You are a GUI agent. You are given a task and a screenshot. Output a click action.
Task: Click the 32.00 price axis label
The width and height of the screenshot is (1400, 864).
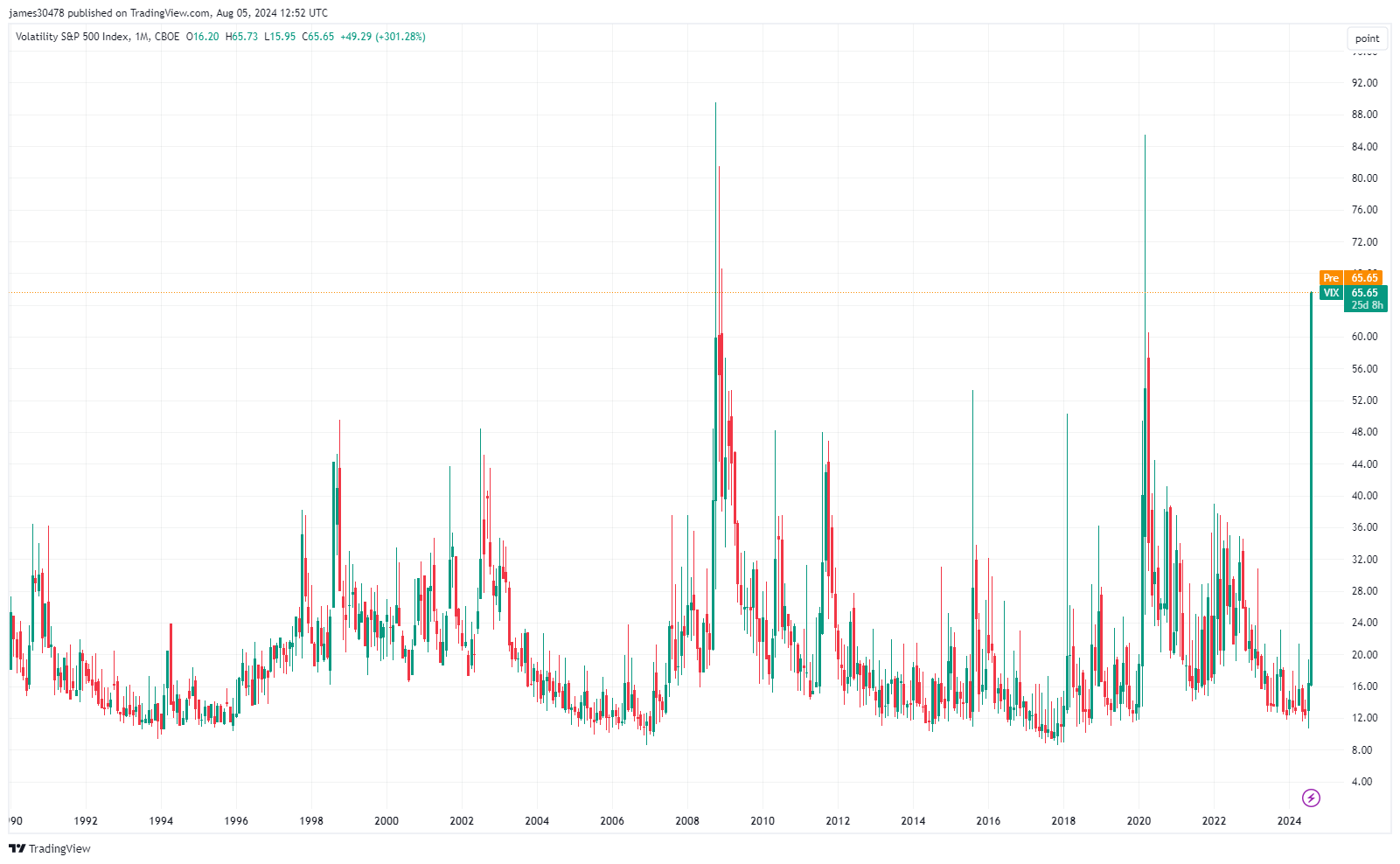click(1364, 560)
